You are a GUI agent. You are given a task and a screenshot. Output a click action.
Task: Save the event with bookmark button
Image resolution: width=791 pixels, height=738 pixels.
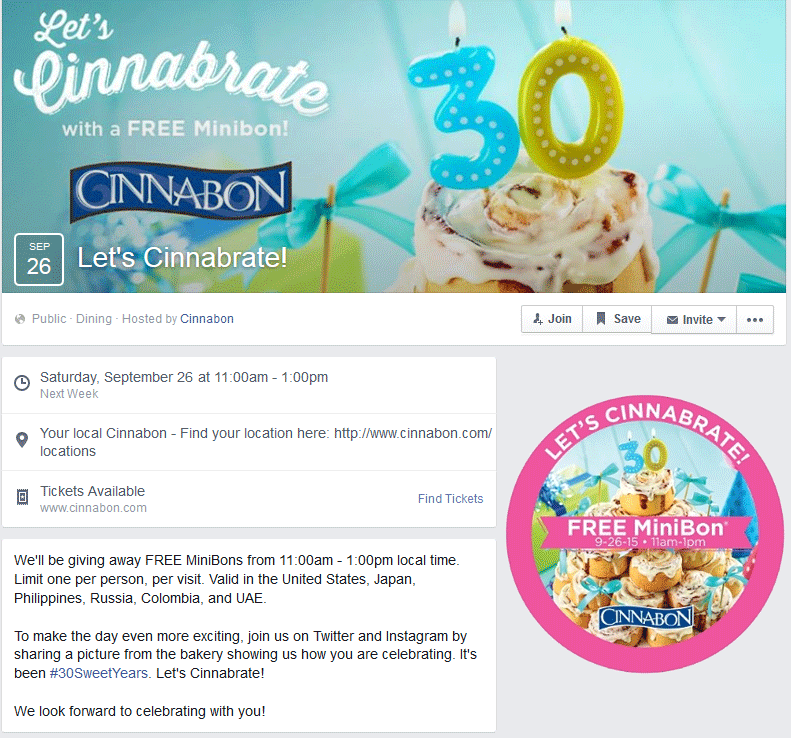coord(617,319)
